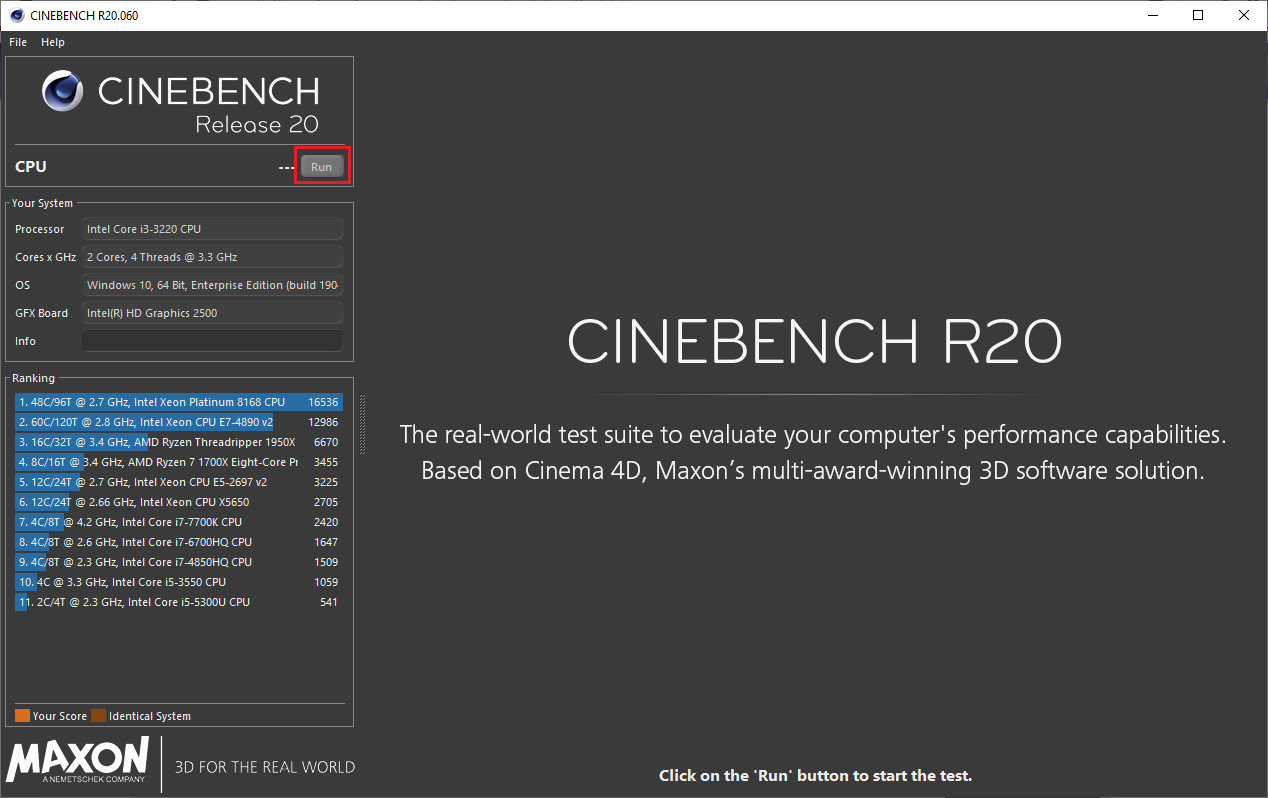The width and height of the screenshot is (1268, 798).
Task: Select ranking entry Ryzen 7 1700X
Action: tap(179, 462)
